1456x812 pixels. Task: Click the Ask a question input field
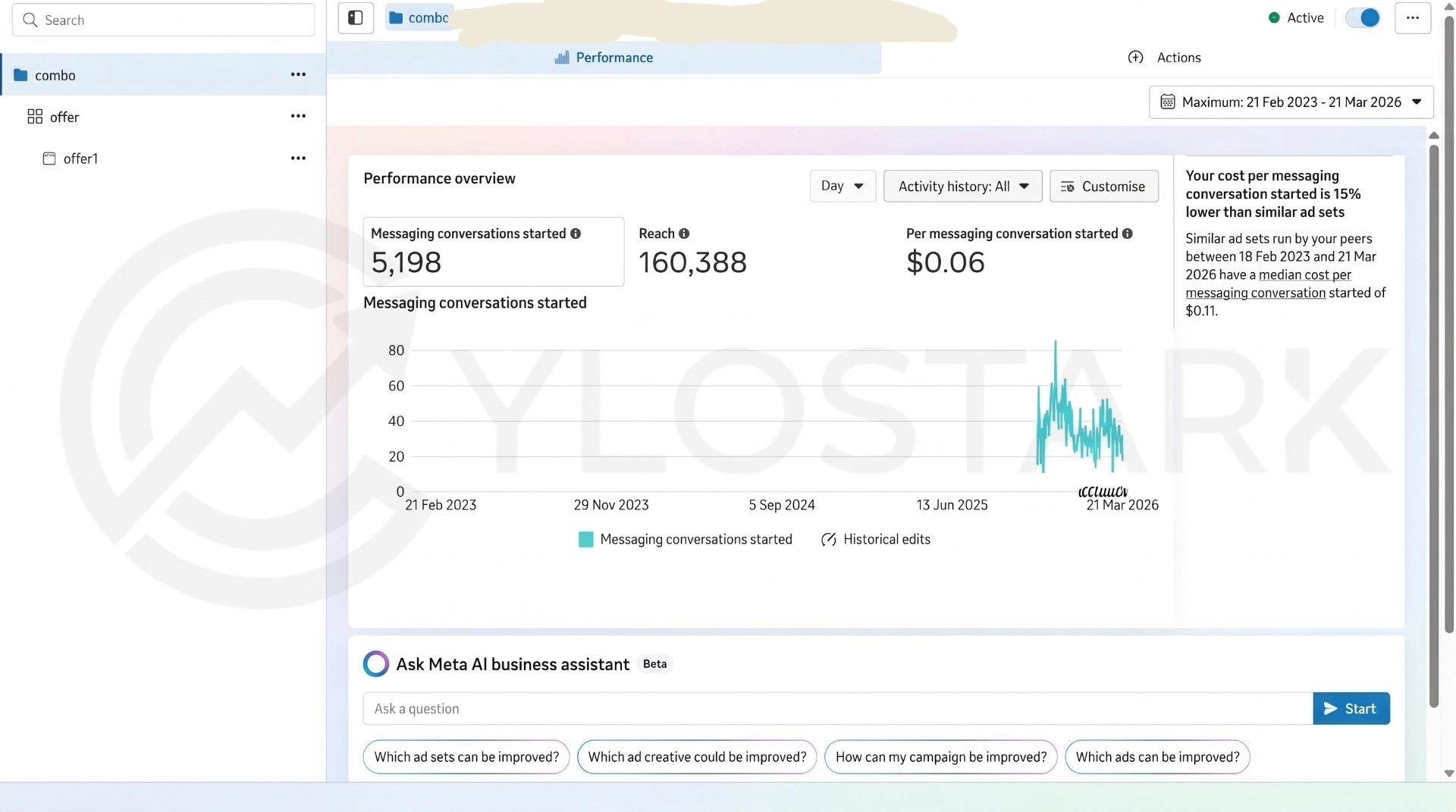coord(837,708)
